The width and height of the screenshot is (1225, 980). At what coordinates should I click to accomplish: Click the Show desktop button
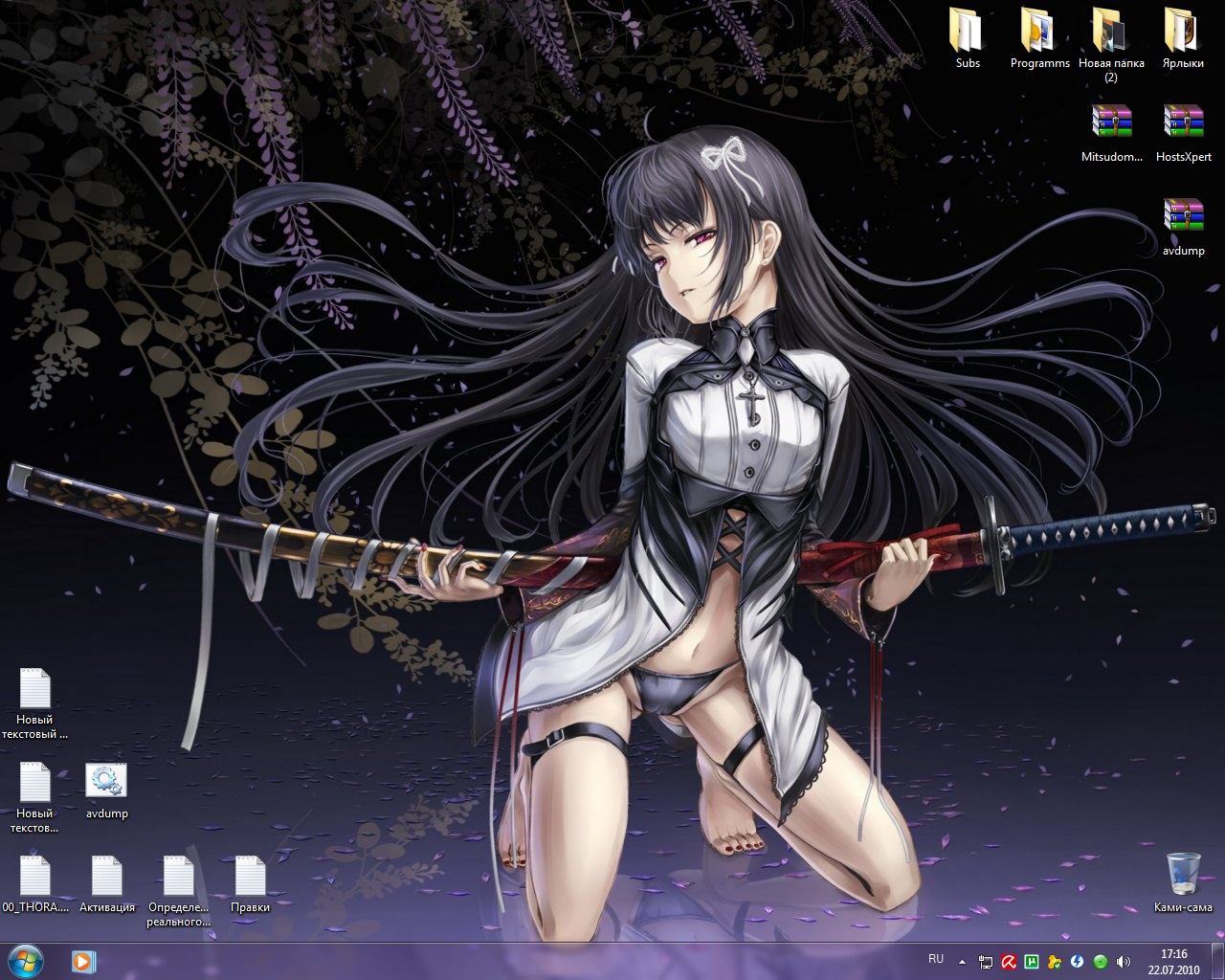coord(1217,961)
